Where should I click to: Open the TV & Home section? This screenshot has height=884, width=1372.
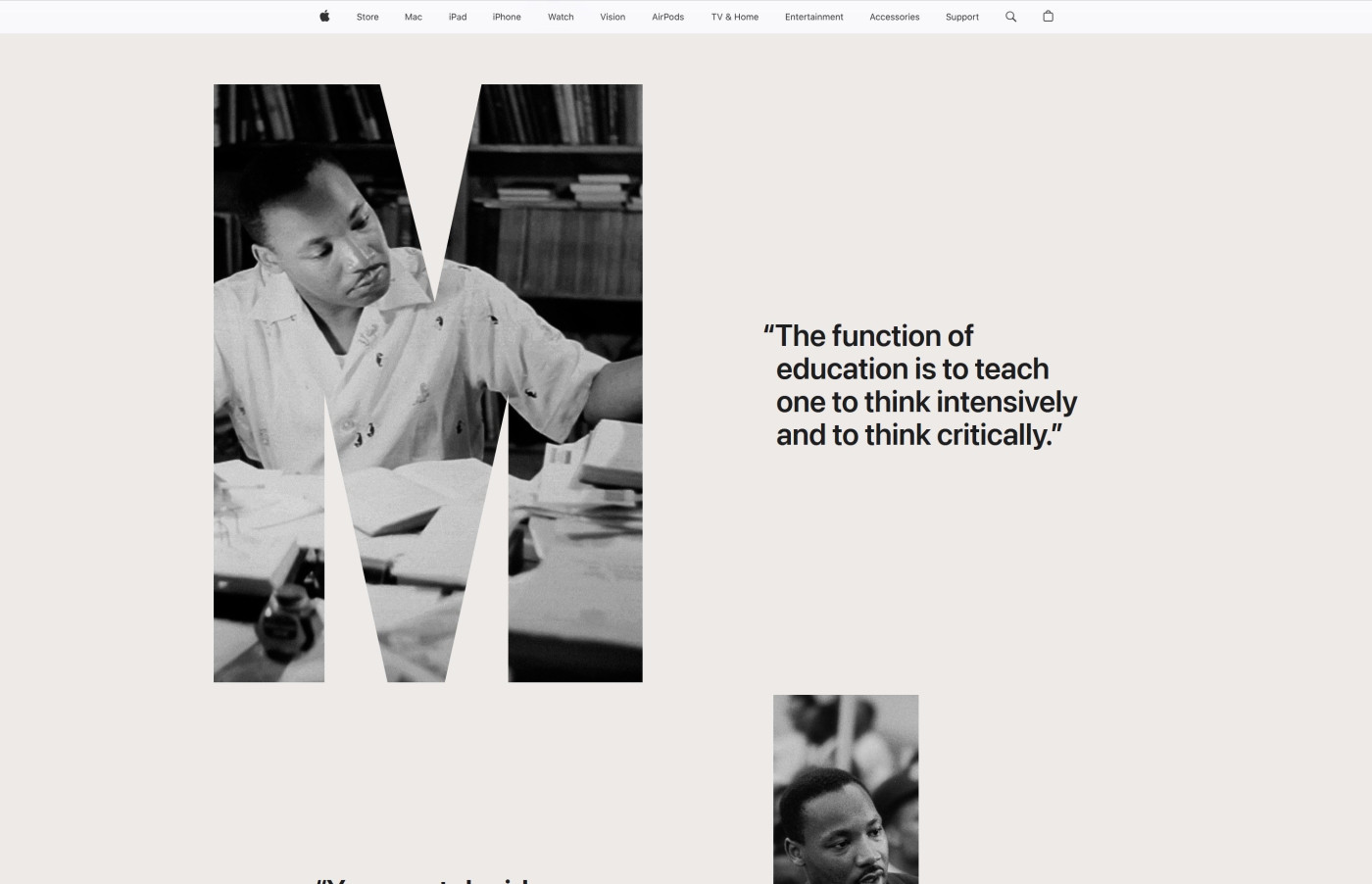(734, 17)
